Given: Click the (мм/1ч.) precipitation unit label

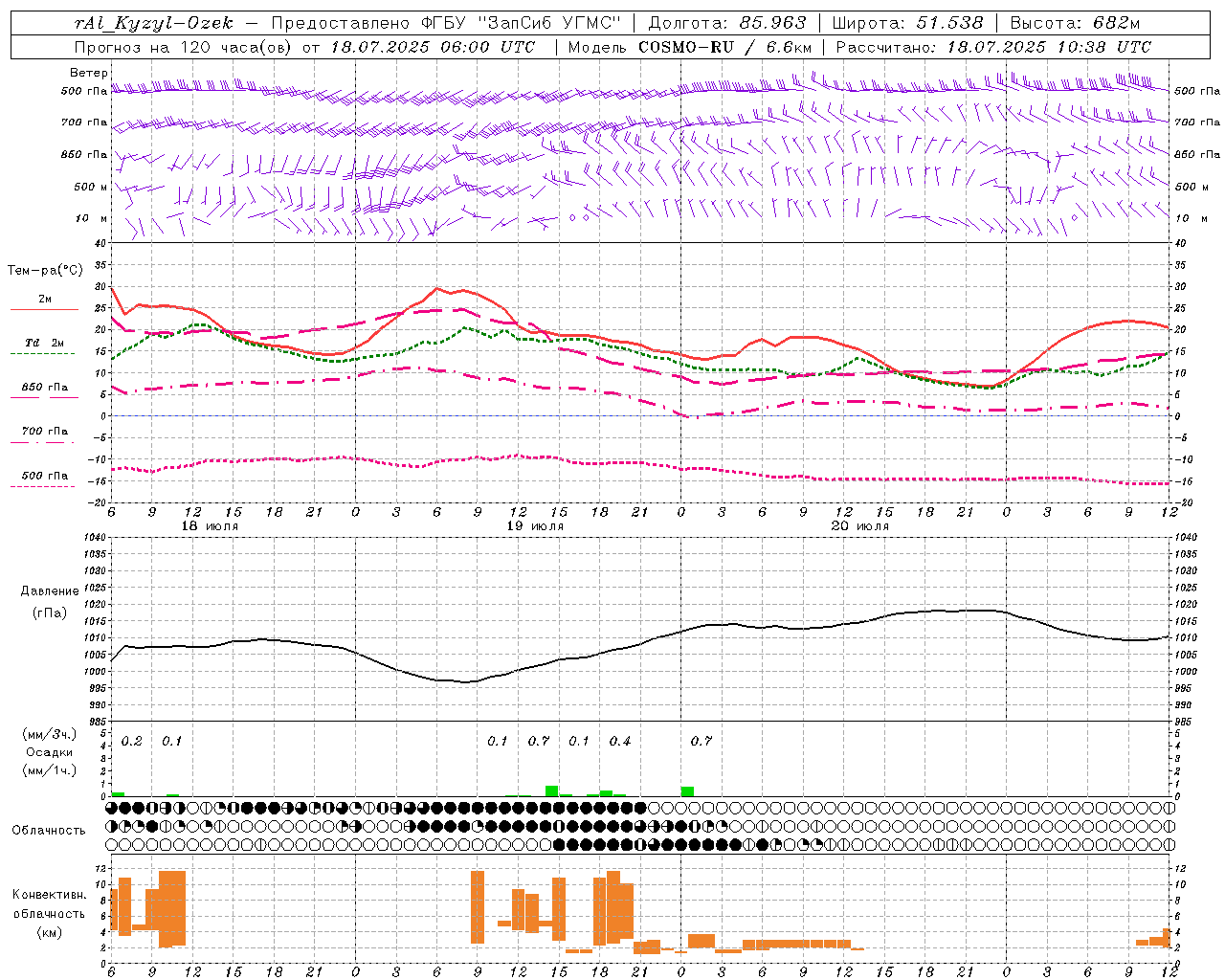Looking at the screenshot, I should tap(50, 769).
